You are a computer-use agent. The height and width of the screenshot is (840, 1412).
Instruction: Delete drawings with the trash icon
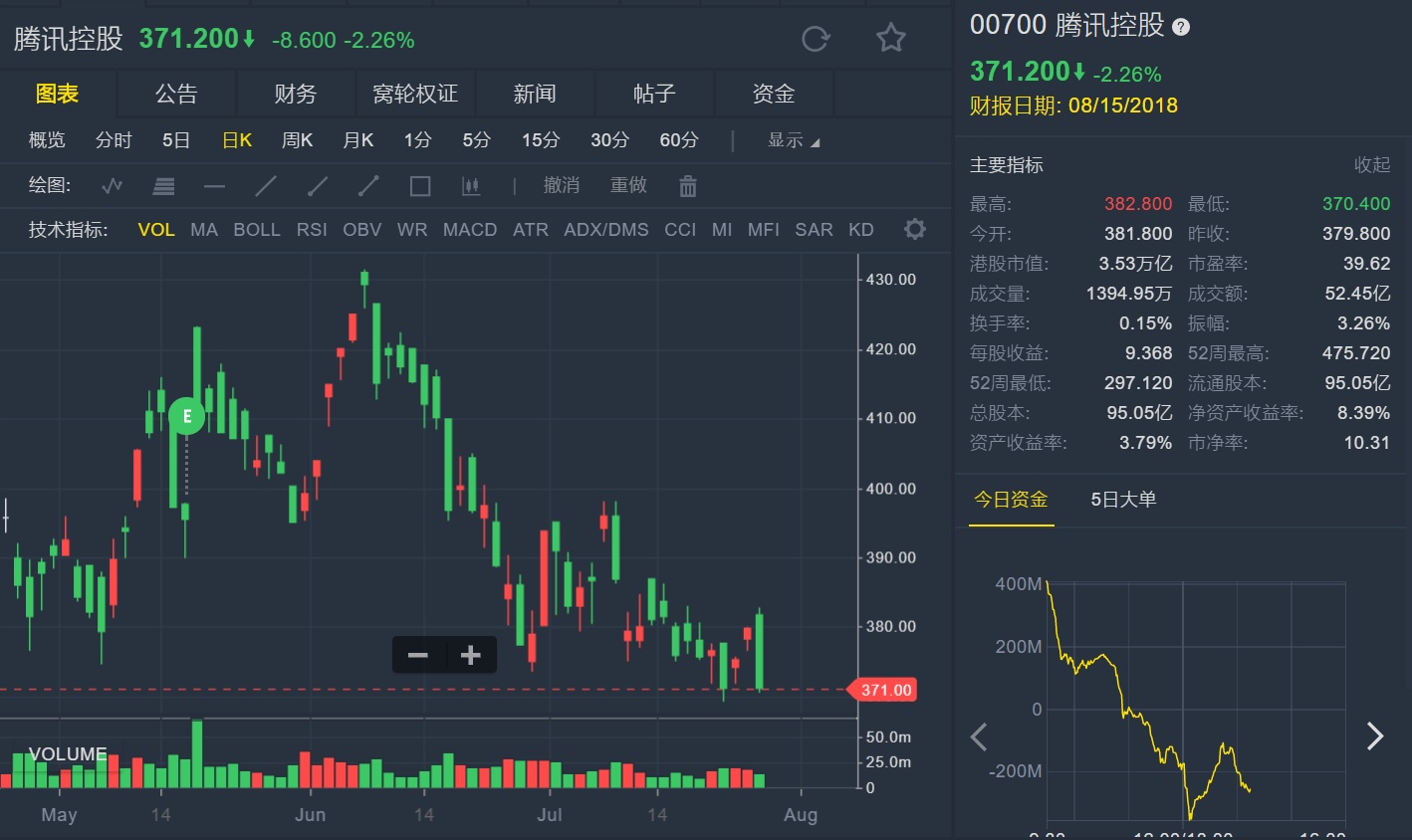687,186
